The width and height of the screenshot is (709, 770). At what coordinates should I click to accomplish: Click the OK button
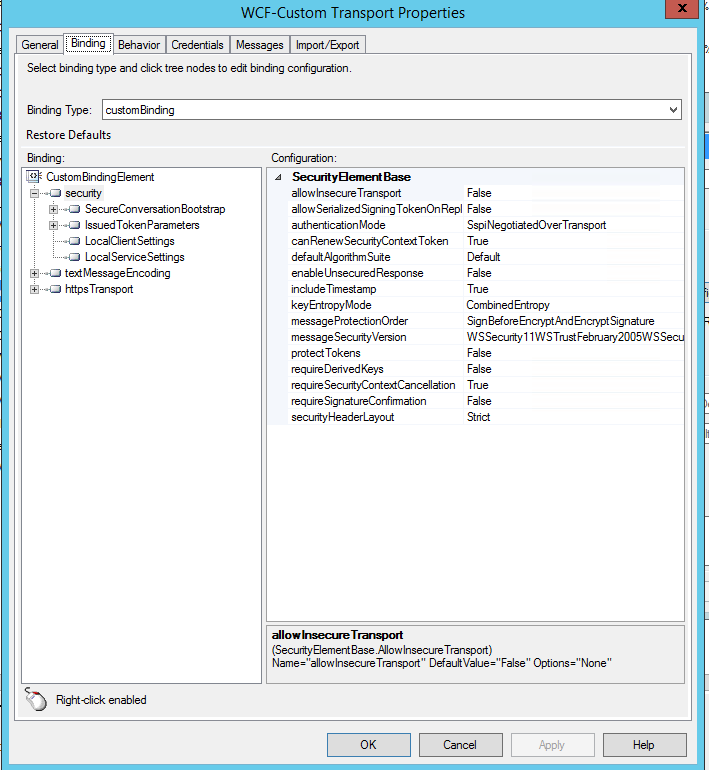pos(369,745)
